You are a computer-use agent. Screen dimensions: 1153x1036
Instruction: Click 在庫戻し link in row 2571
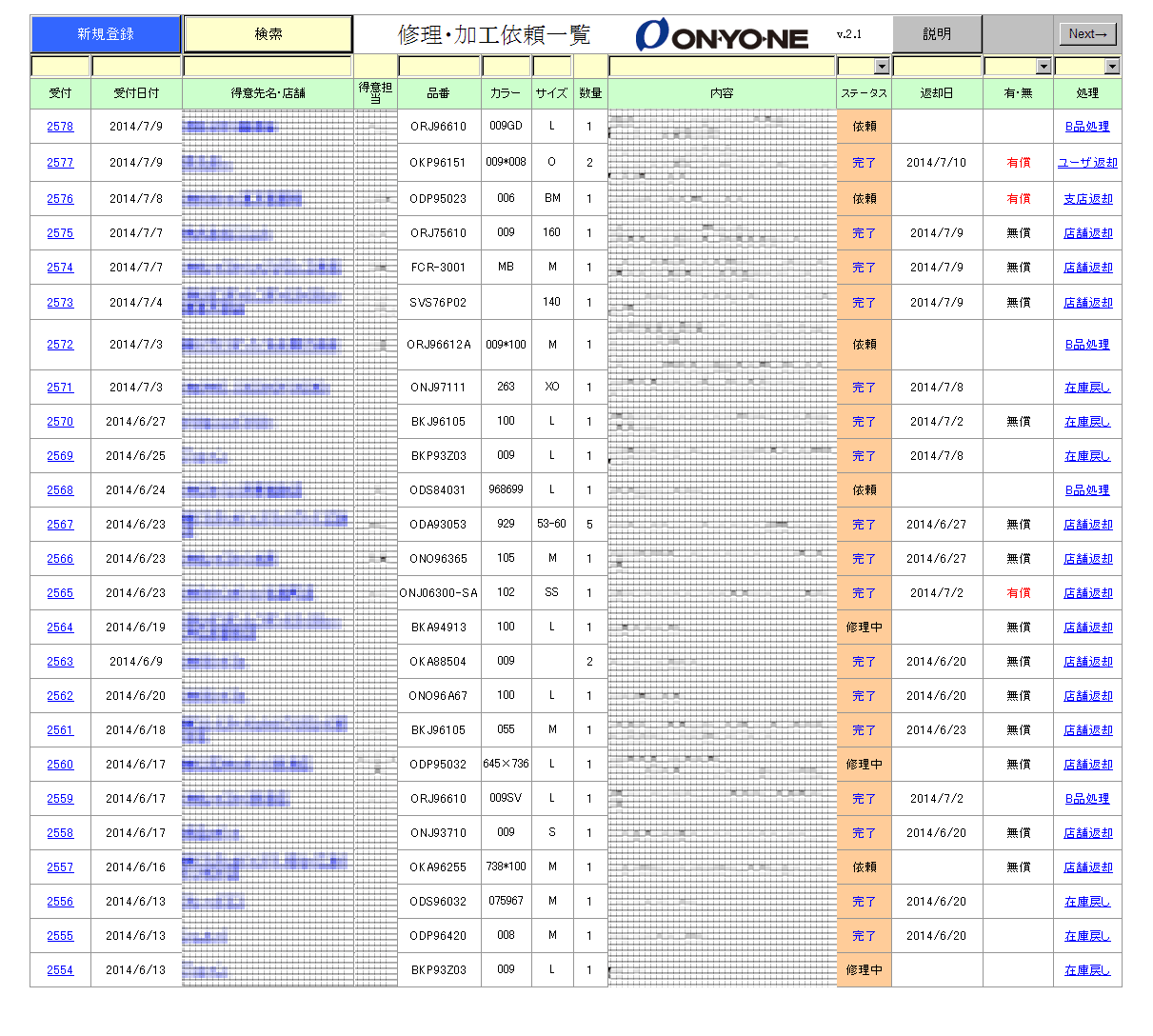[1087, 388]
